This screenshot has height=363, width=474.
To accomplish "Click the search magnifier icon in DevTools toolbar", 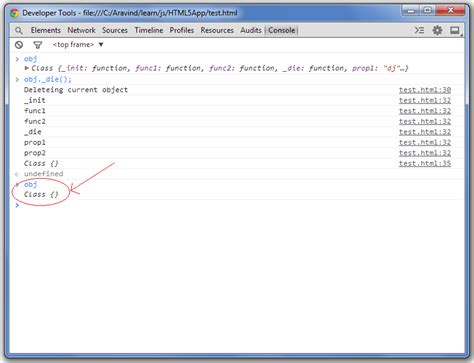I will [x=19, y=31].
